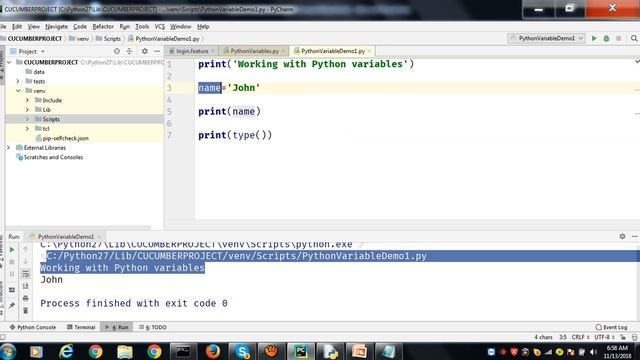Open the Navigate menu
The image size is (640, 360).
pyautogui.click(x=56, y=27)
